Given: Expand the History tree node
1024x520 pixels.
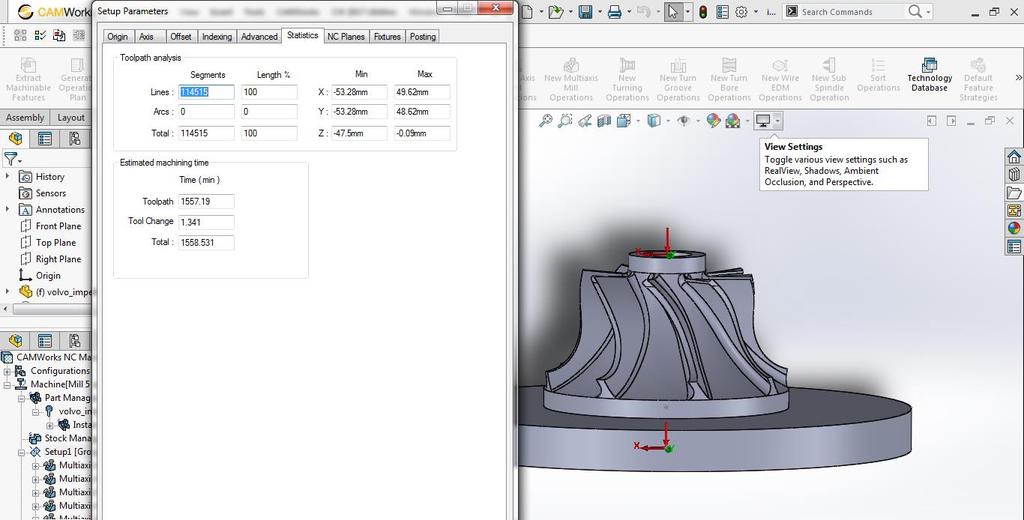Looking at the screenshot, I should pyautogui.click(x=7, y=176).
